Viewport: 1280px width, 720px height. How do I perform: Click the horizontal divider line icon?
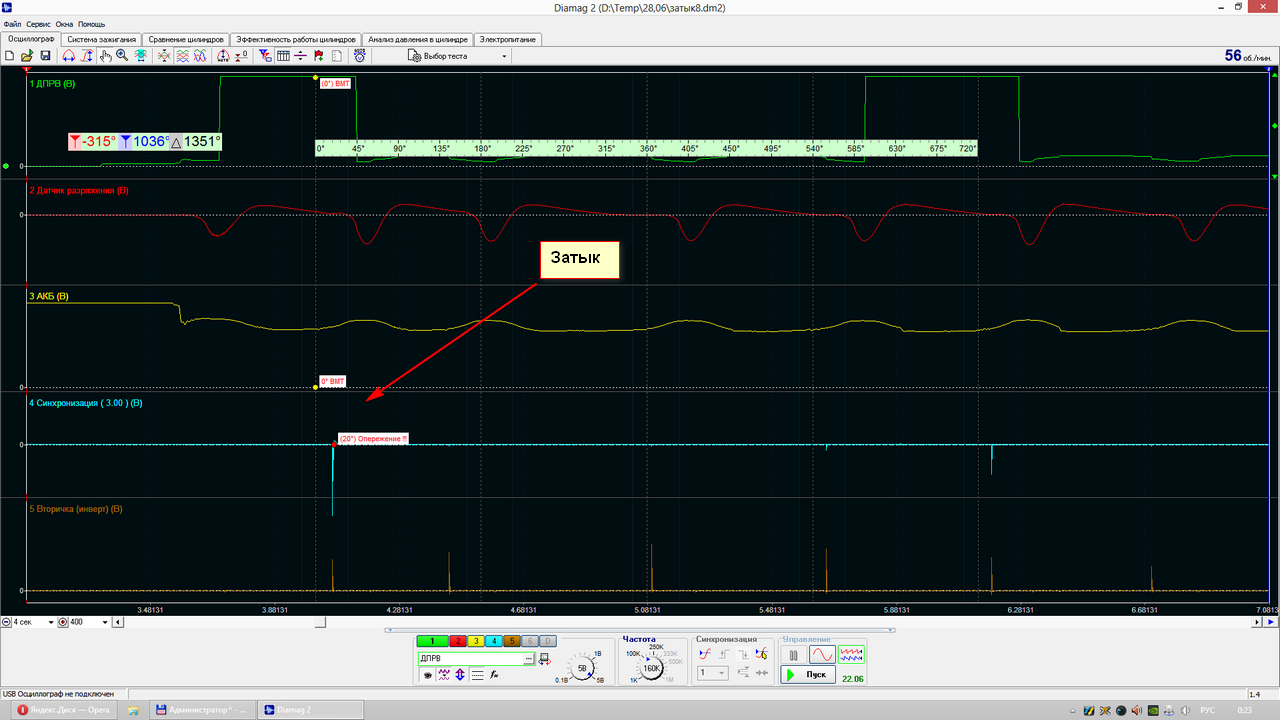pyautogui.click(x=301, y=56)
